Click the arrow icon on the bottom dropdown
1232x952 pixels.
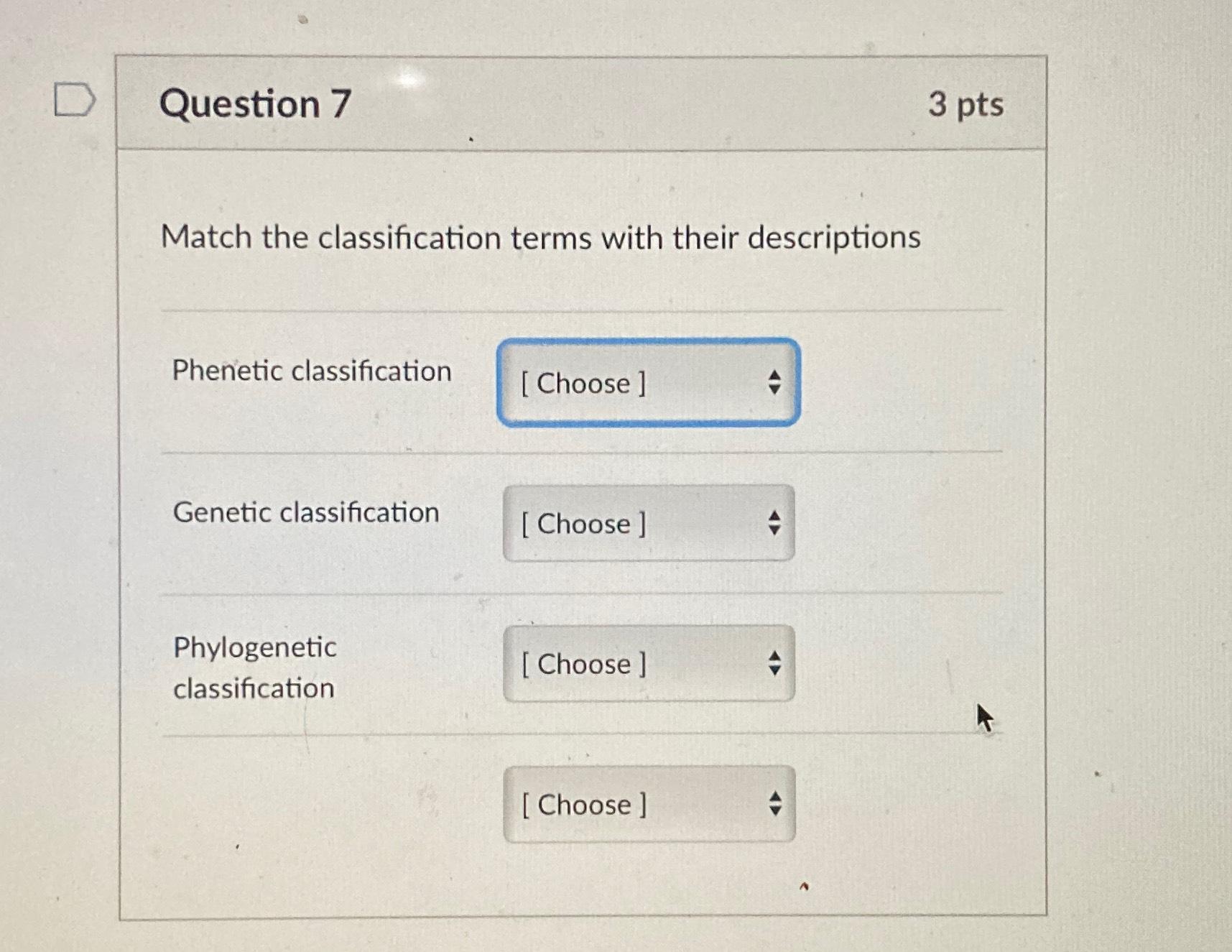(776, 805)
